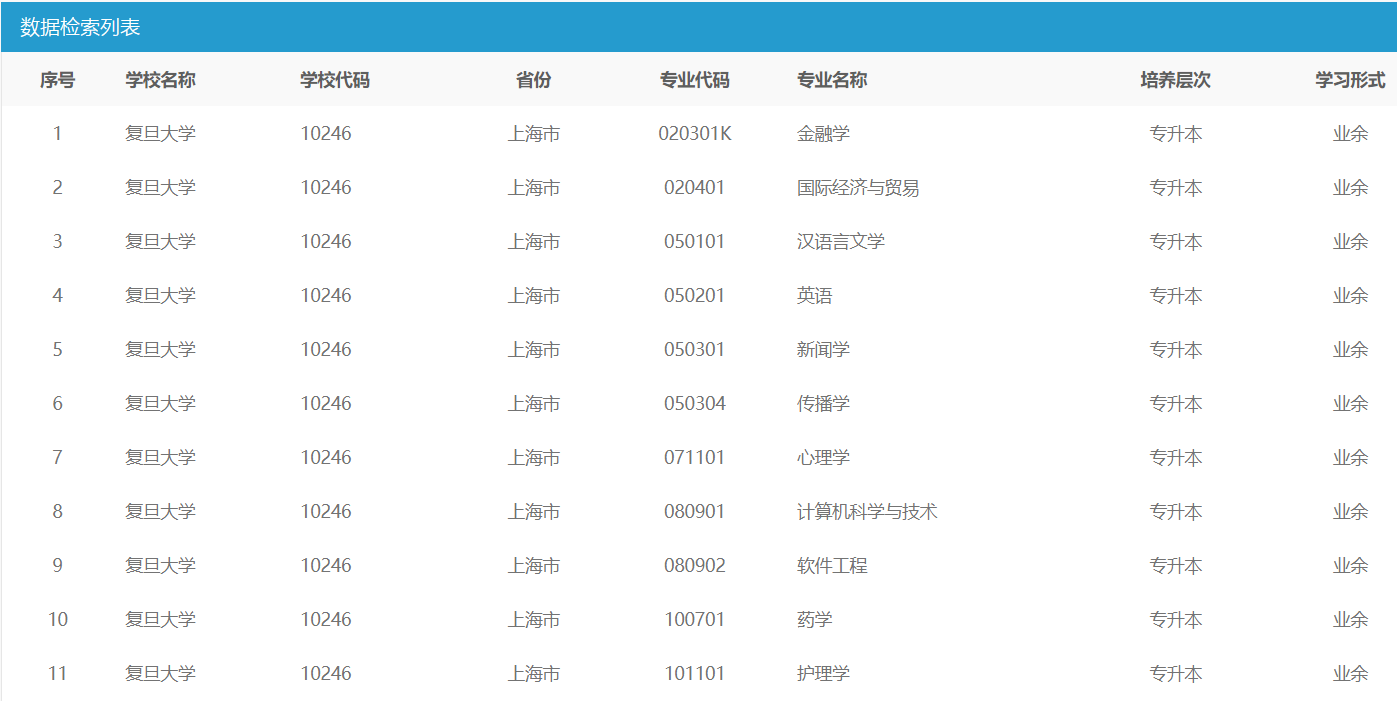Click the 传播学 major name
The width and height of the screenshot is (1397, 701).
[x=823, y=403]
